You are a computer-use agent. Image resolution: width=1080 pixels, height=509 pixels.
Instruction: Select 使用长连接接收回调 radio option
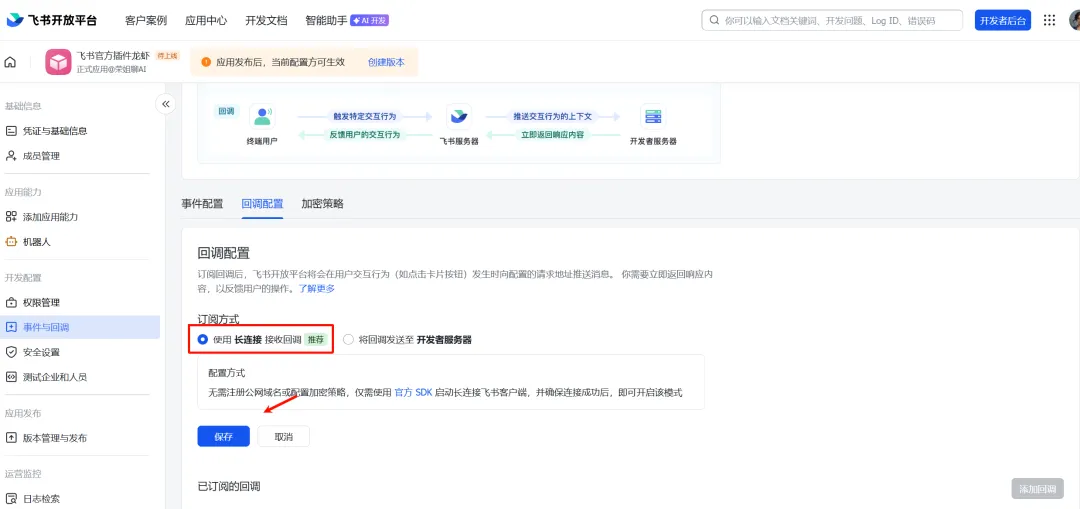(202, 340)
